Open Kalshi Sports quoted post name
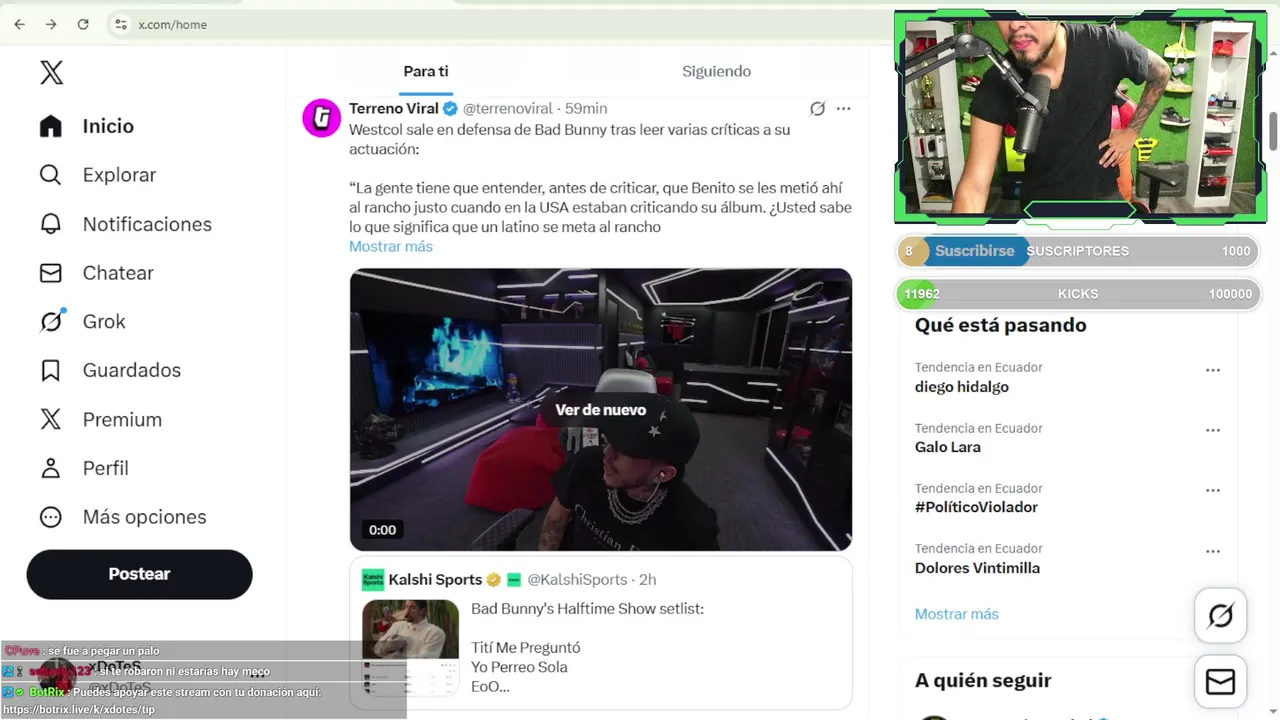The width and height of the screenshot is (1280, 720). click(x=435, y=579)
